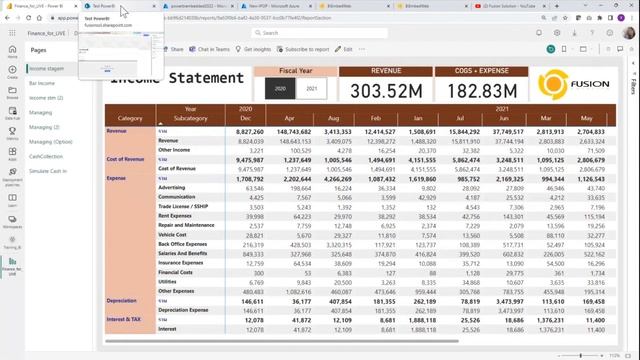This screenshot has height=360, width=640.
Task: Open the Managing (2) page
Action: point(44,127)
